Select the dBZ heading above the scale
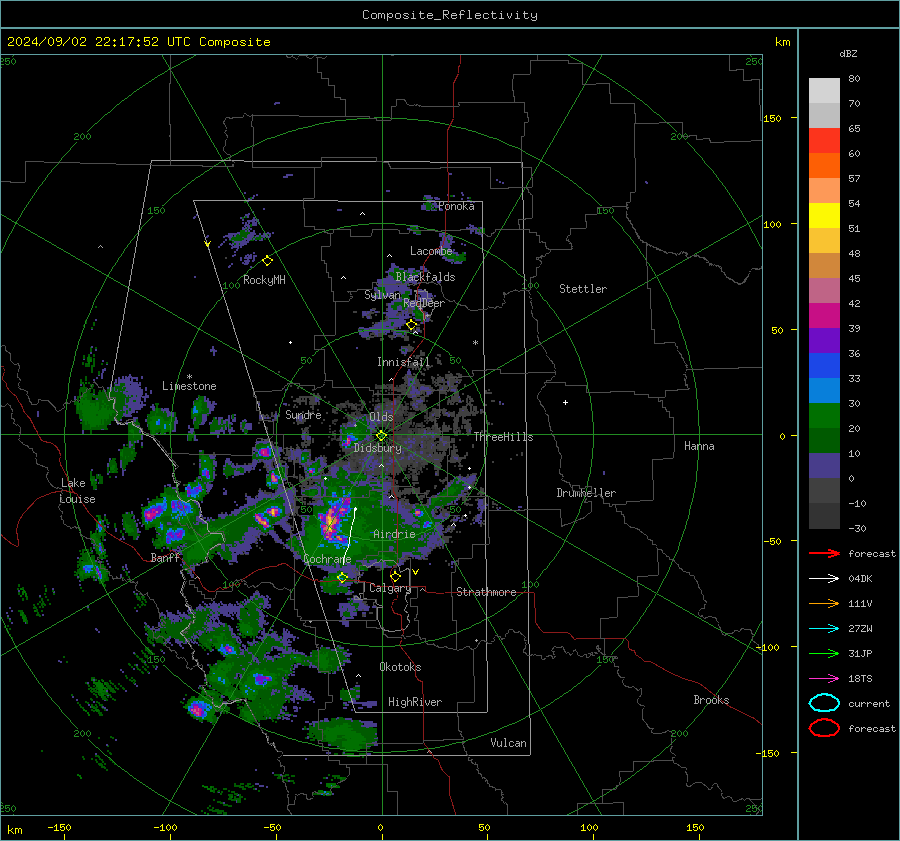900x841 pixels. [x=848, y=53]
